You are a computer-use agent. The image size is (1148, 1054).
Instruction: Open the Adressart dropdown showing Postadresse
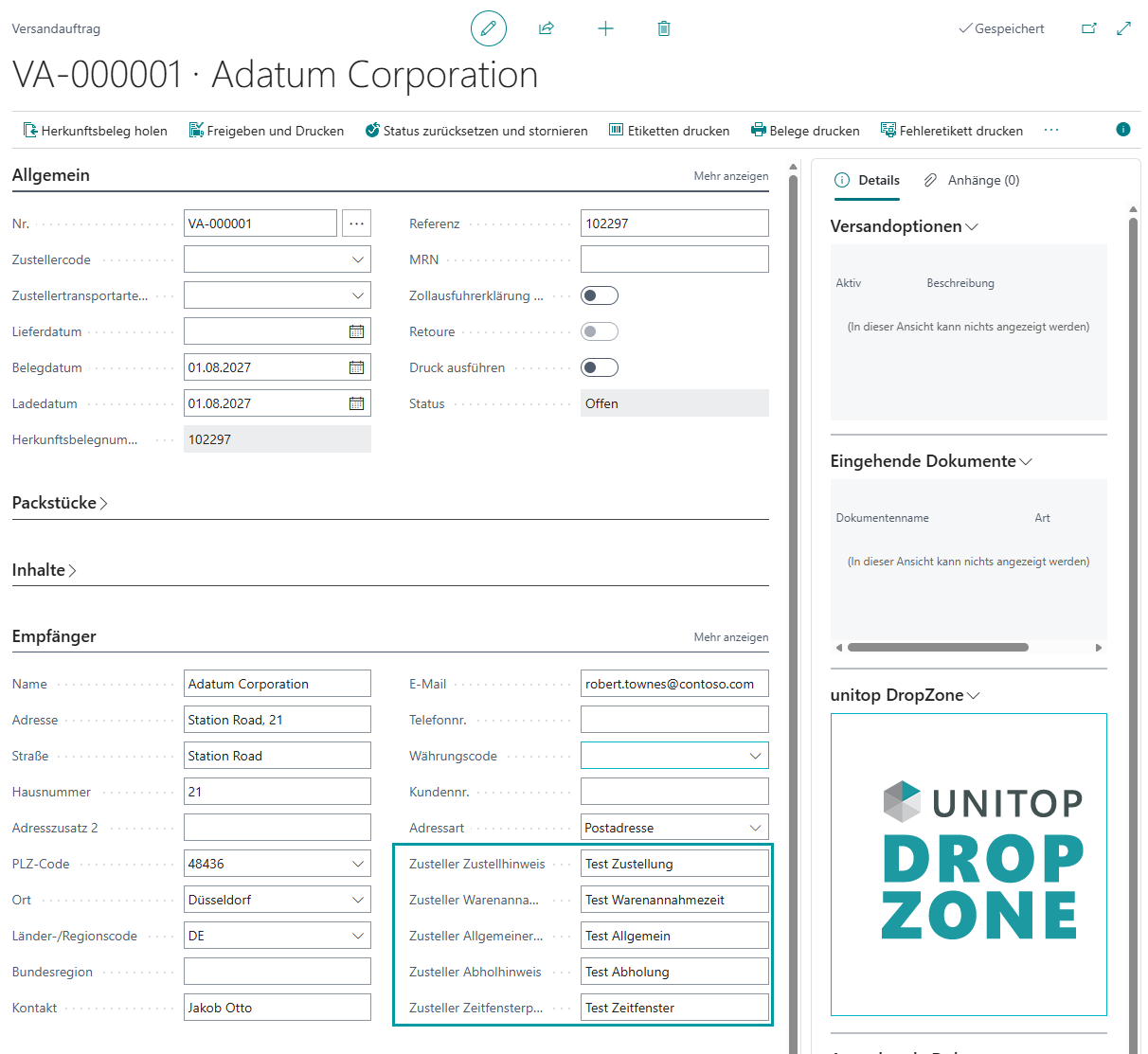pyautogui.click(x=756, y=828)
